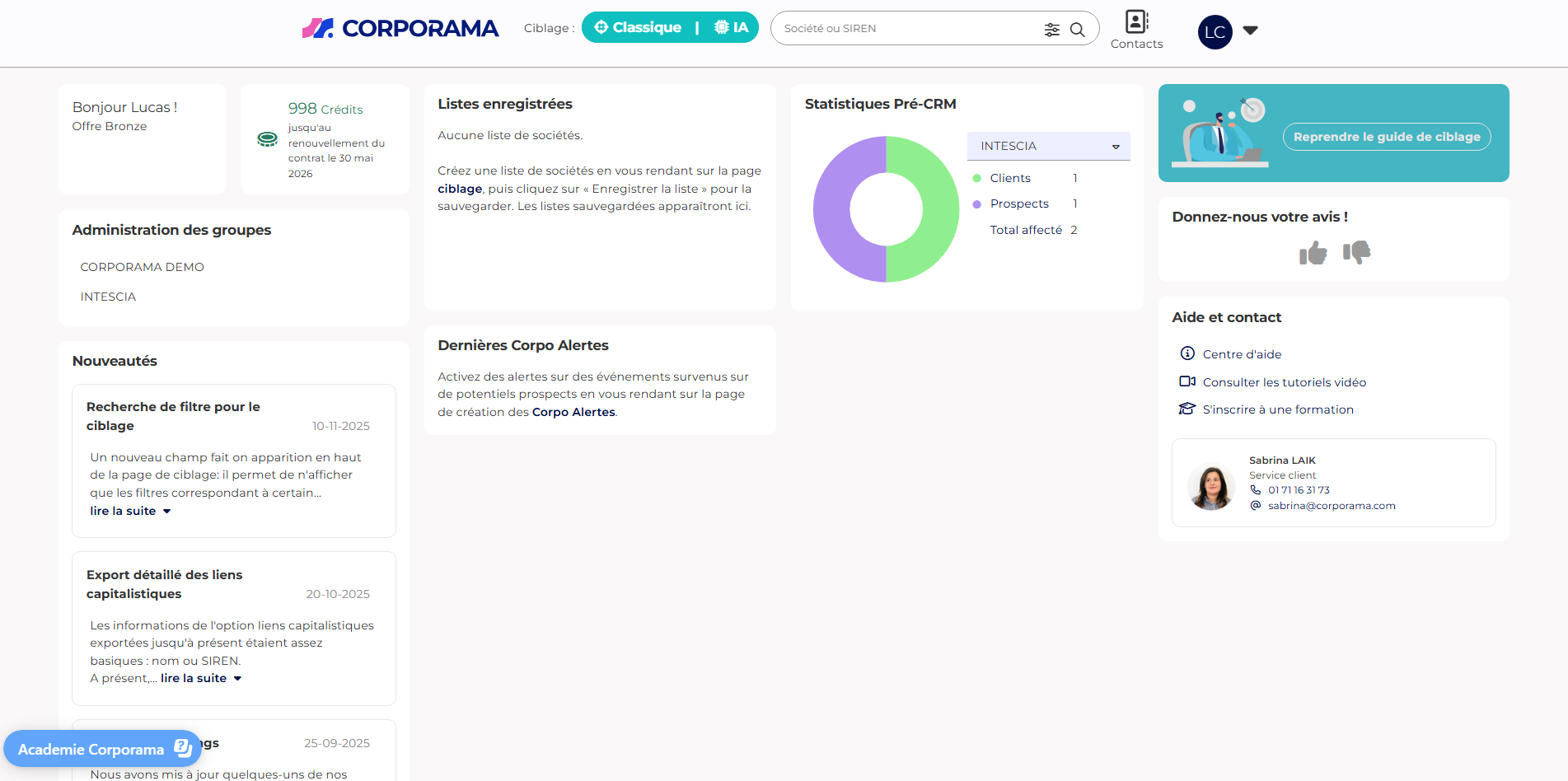Image resolution: width=1568 pixels, height=781 pixels.
Task: Click the search magnifier icon
Action: tap(1077, 30)
